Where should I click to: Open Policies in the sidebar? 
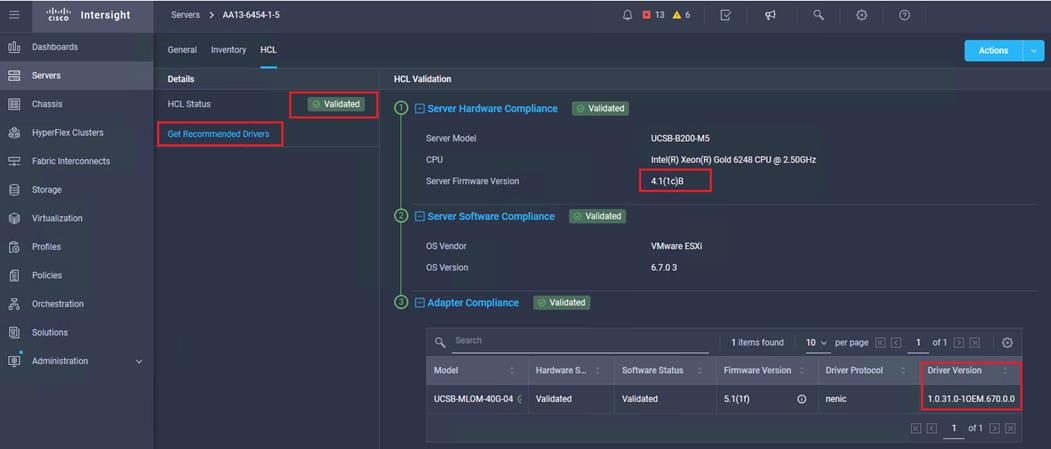(76, 275)
